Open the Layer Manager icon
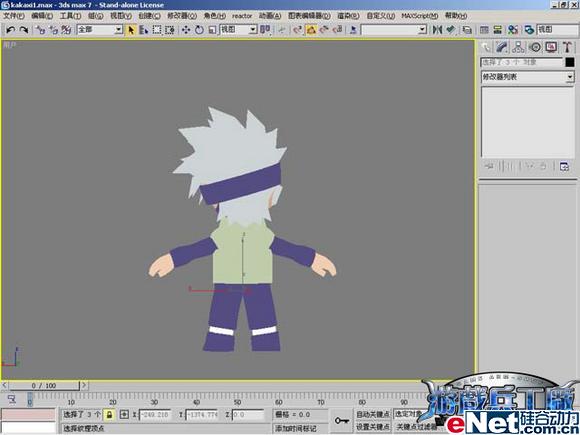 pyautogui.click(x=467, y=30)
